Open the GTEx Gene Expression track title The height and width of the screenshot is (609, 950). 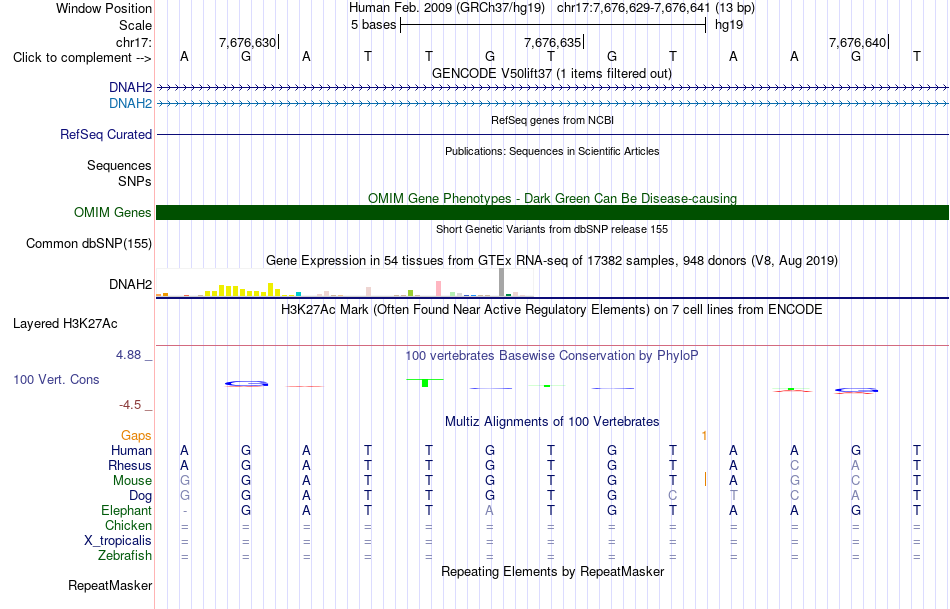(x=552, y=261)
